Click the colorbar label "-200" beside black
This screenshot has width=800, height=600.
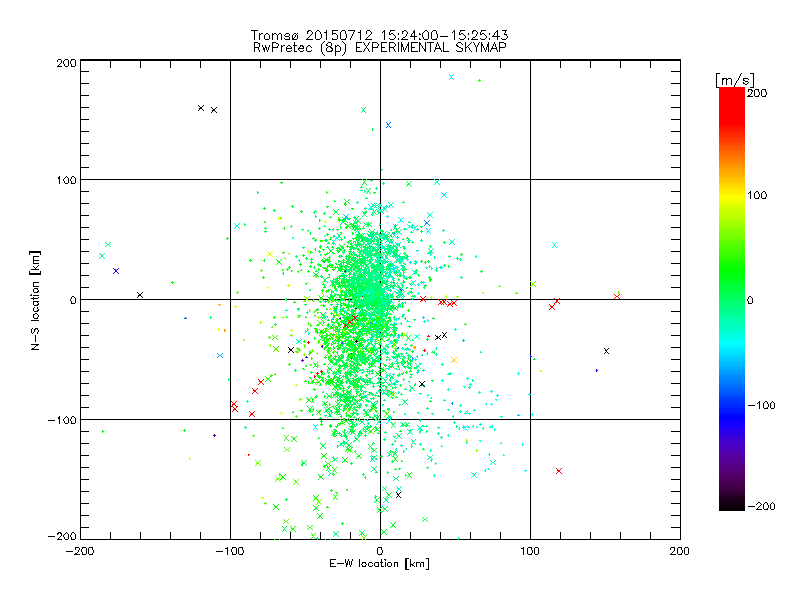pos(761,507)
